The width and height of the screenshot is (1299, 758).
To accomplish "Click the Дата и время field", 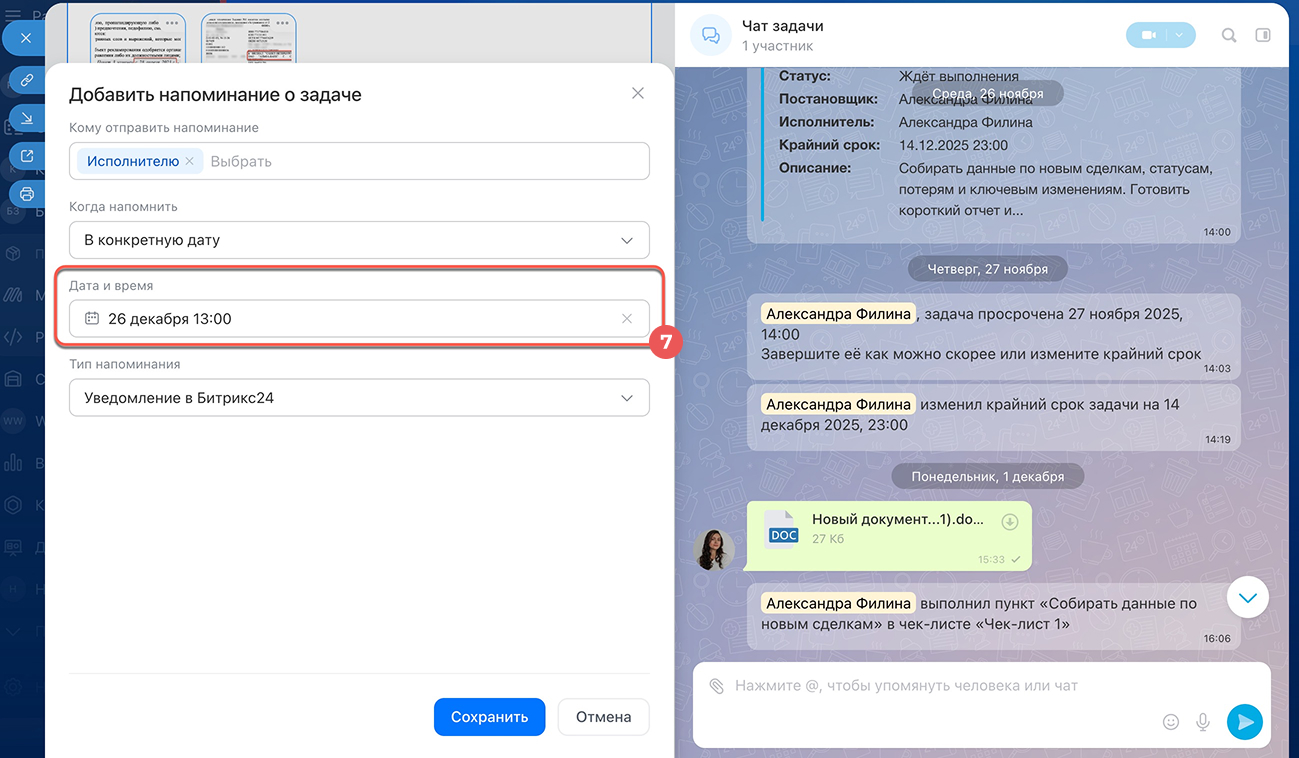I will [350, 319].
